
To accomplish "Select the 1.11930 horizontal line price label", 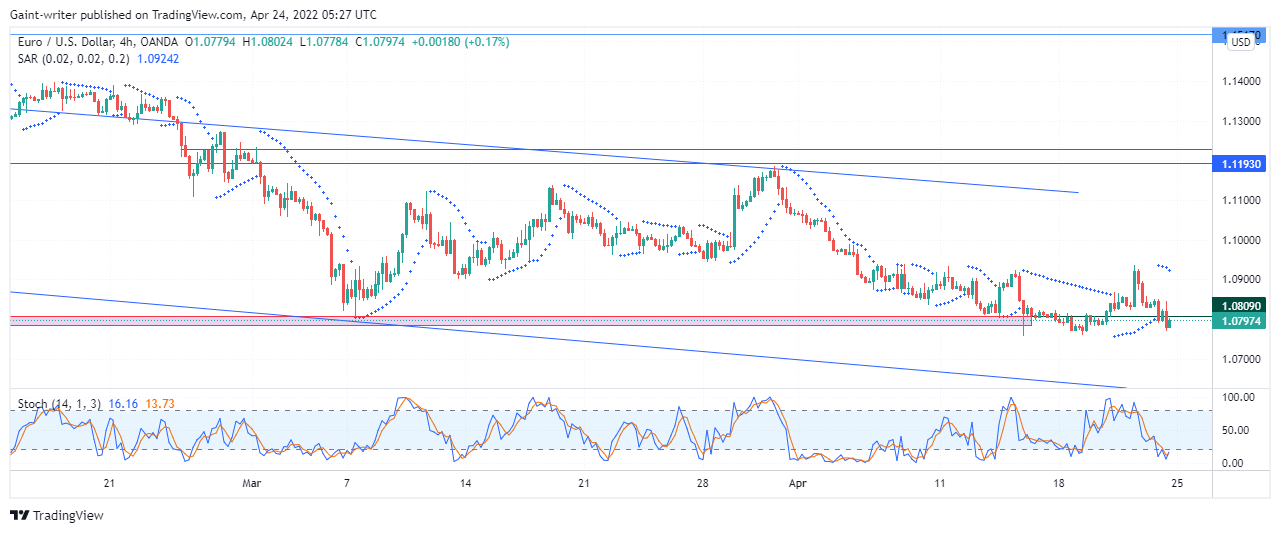I will 1237,163.
